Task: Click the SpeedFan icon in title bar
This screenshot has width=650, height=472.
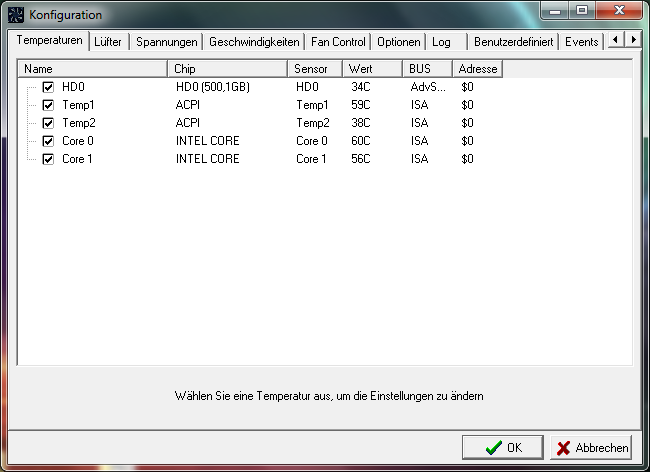Action: (16, 14)
